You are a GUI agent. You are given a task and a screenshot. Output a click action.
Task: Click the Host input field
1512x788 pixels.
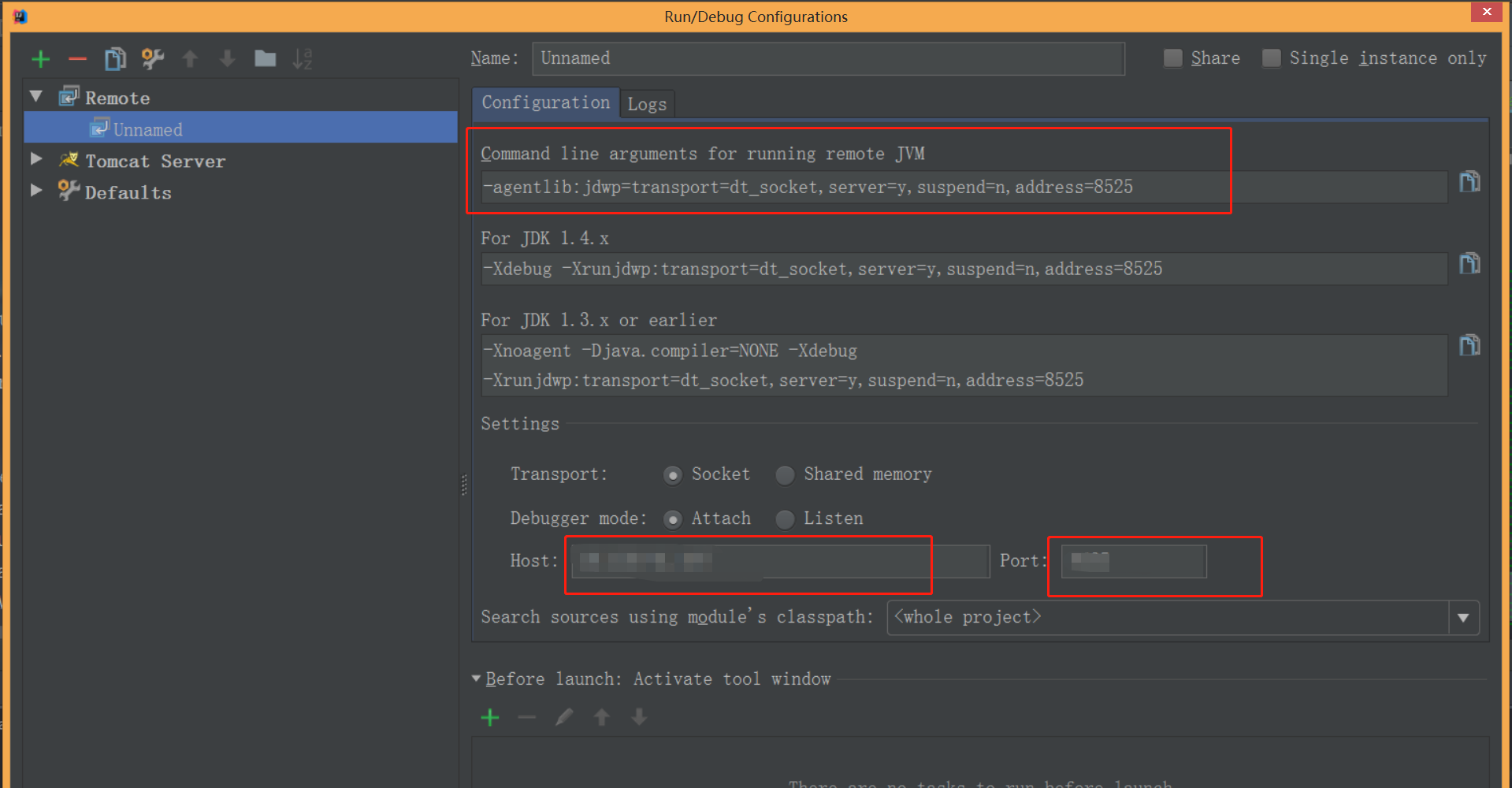[780, 561]
